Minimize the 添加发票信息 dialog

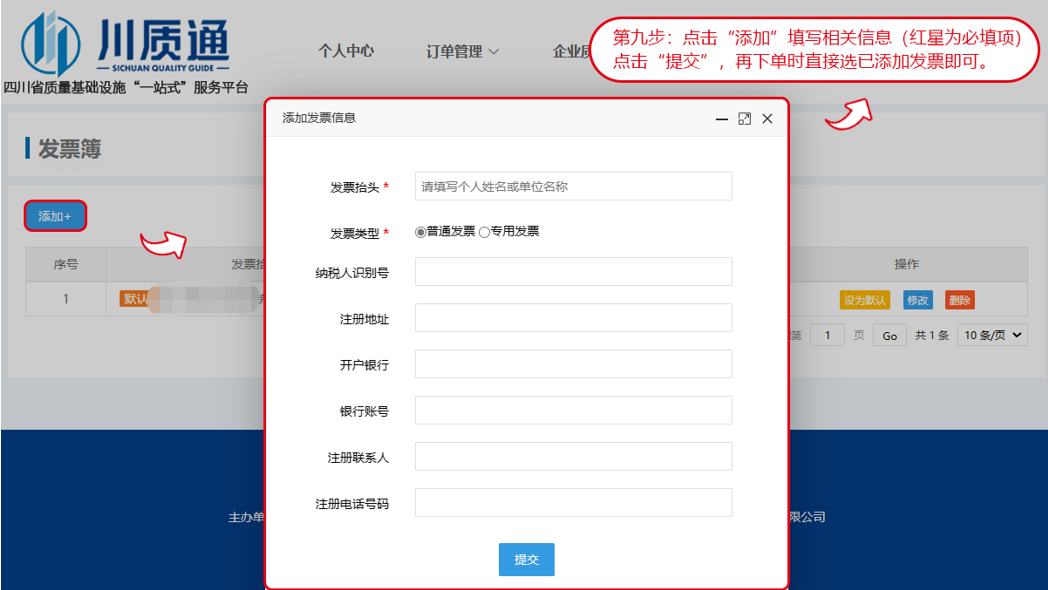click(x=721, y=119)
